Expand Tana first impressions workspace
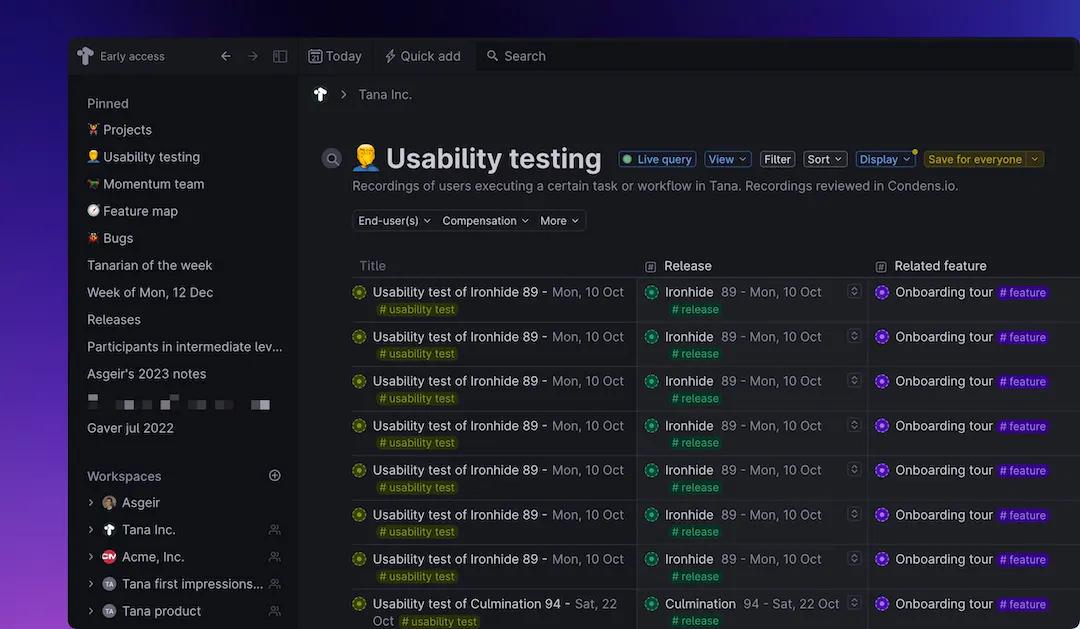 click(91, 584)
